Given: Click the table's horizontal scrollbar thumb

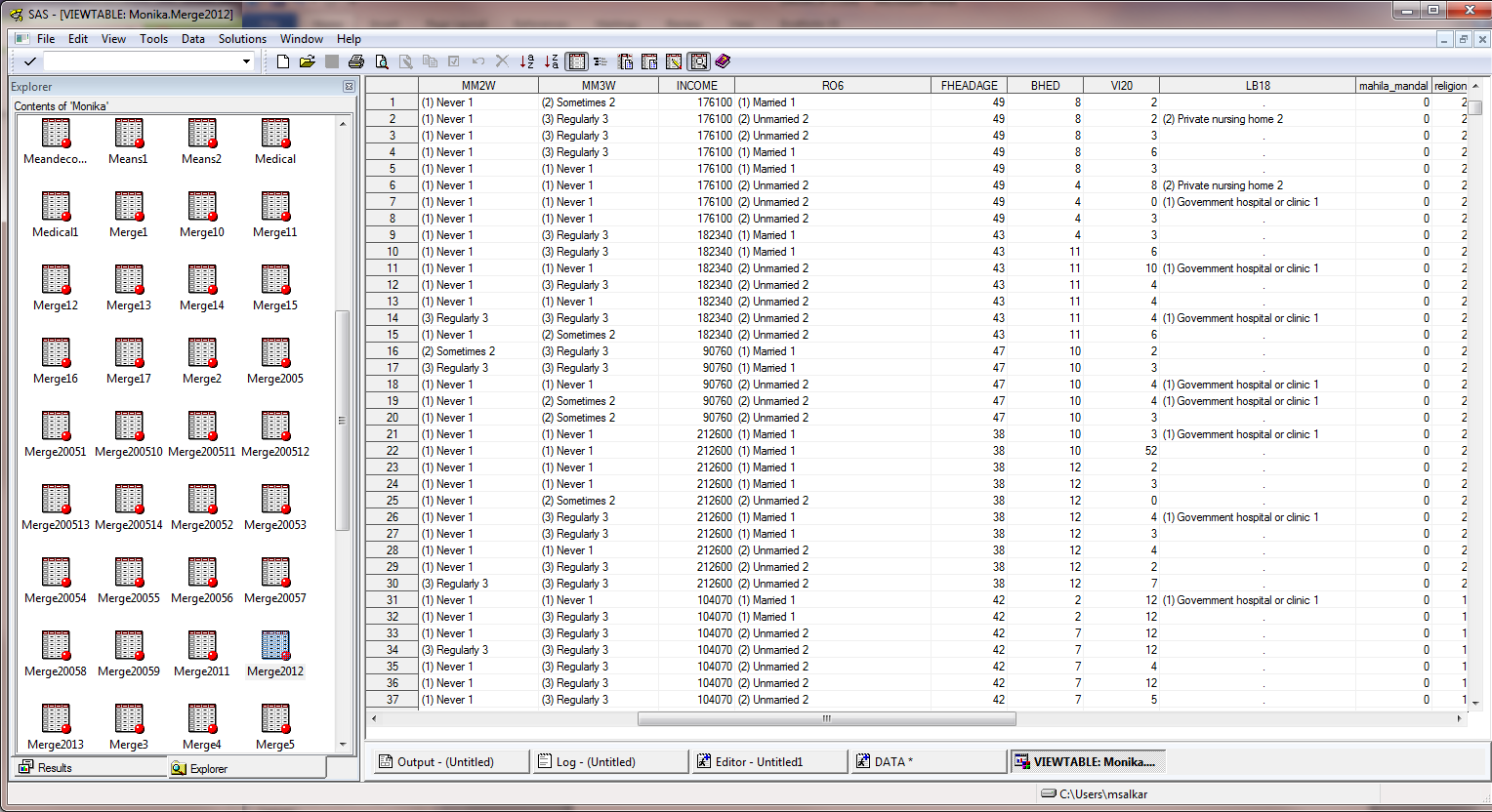Looking at the screenshot, I should (826, 718).
